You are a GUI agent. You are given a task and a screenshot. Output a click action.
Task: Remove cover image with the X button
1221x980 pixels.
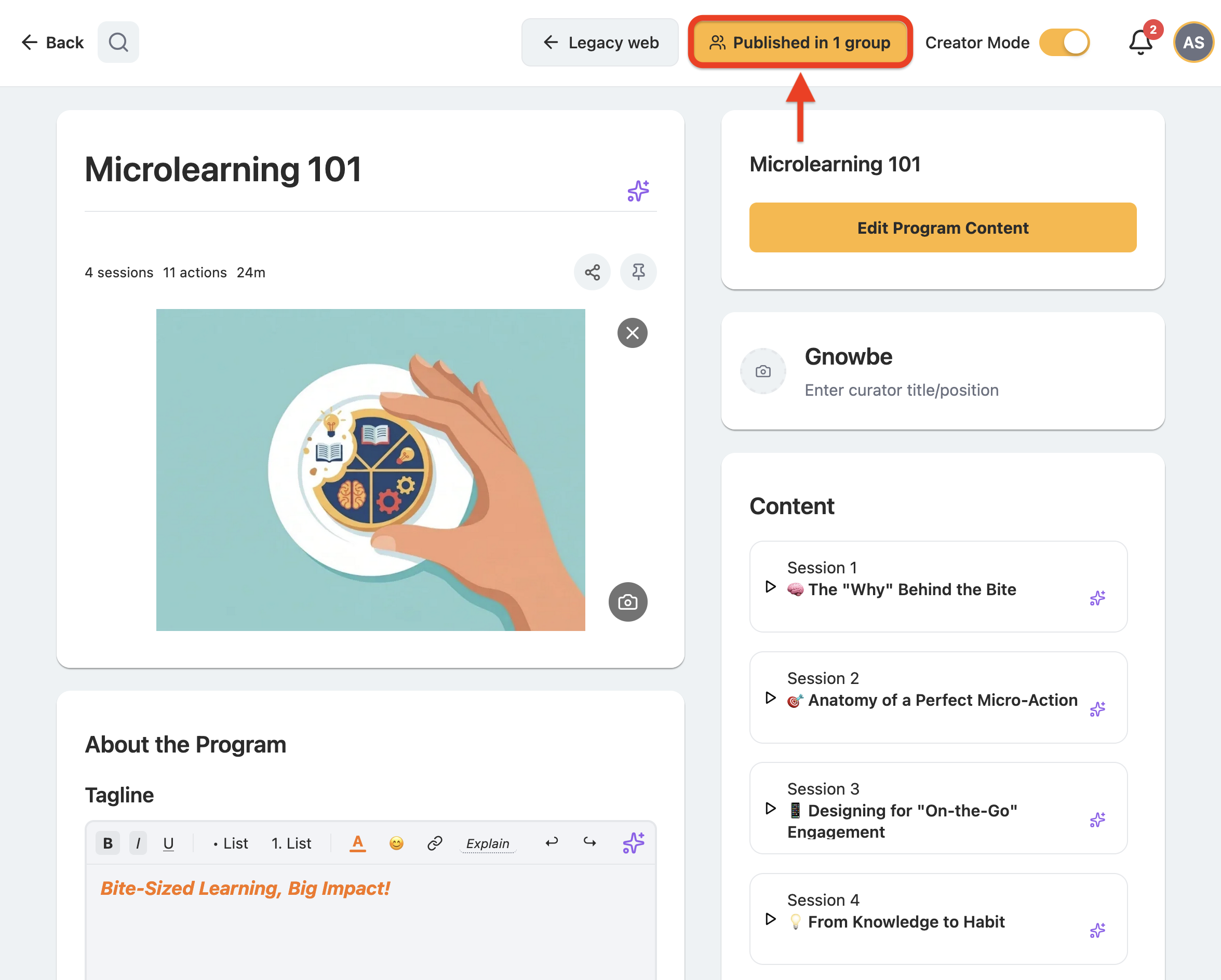[633, 333]
